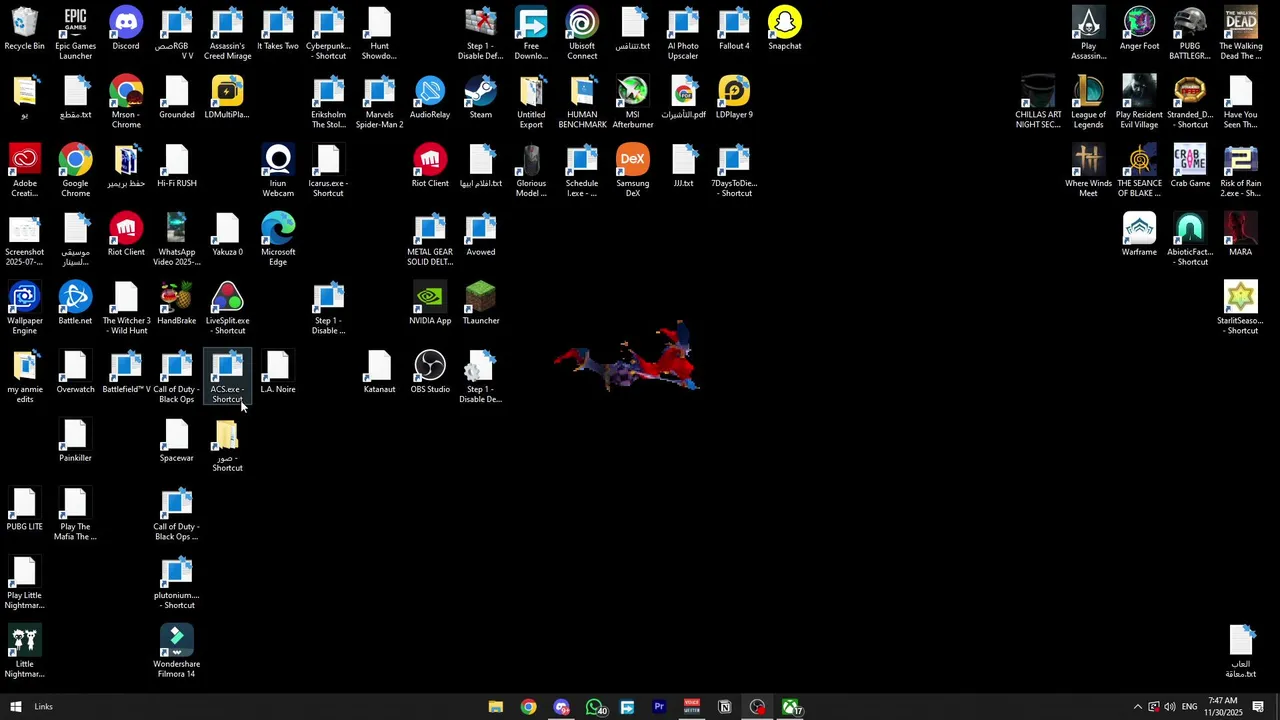The image size is (1280, 720).
Task: Select the League of Legends icon
Action: click(1089, 103)
